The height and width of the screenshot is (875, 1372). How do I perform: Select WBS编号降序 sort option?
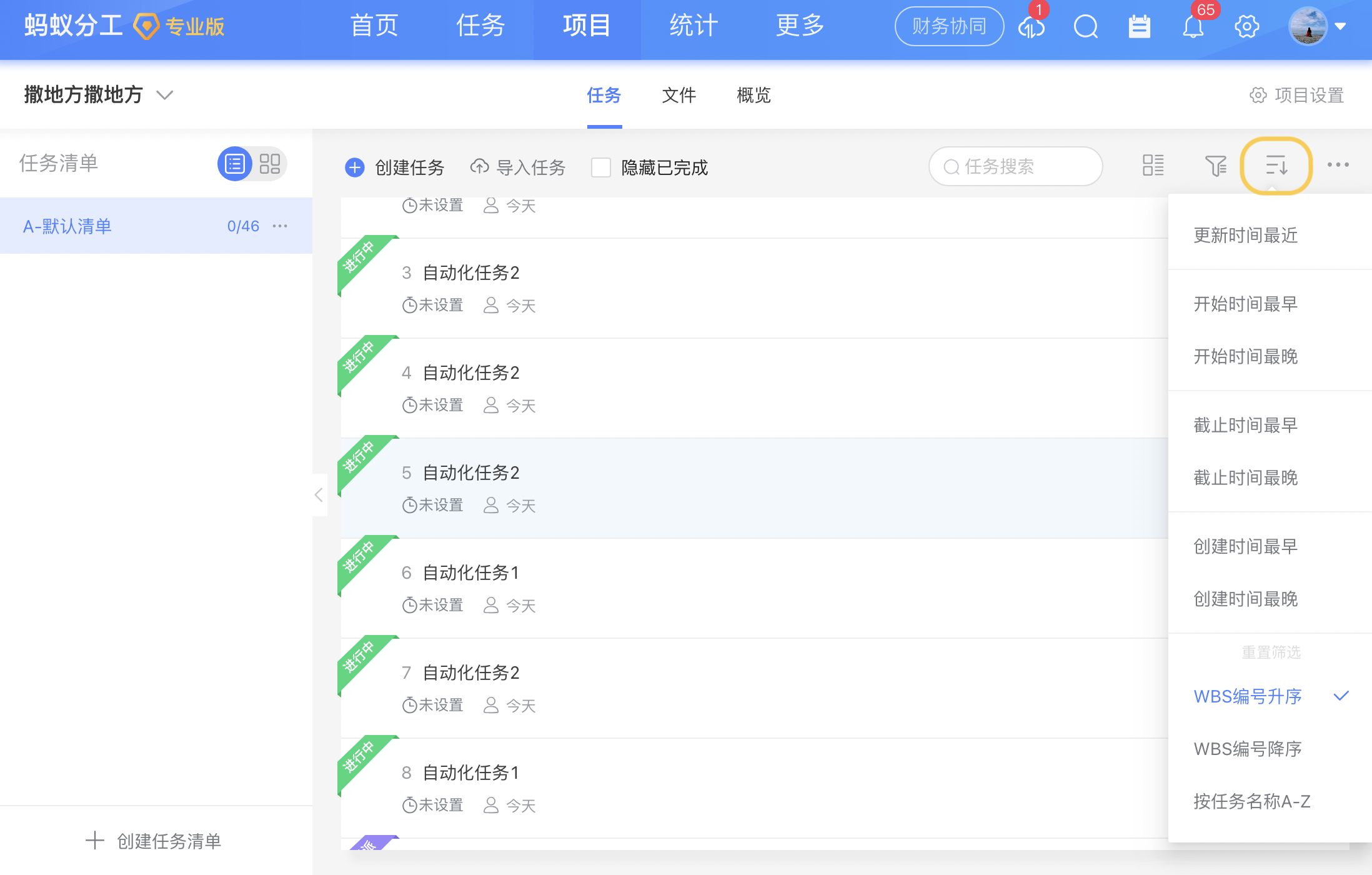[x=1247, y=749]
